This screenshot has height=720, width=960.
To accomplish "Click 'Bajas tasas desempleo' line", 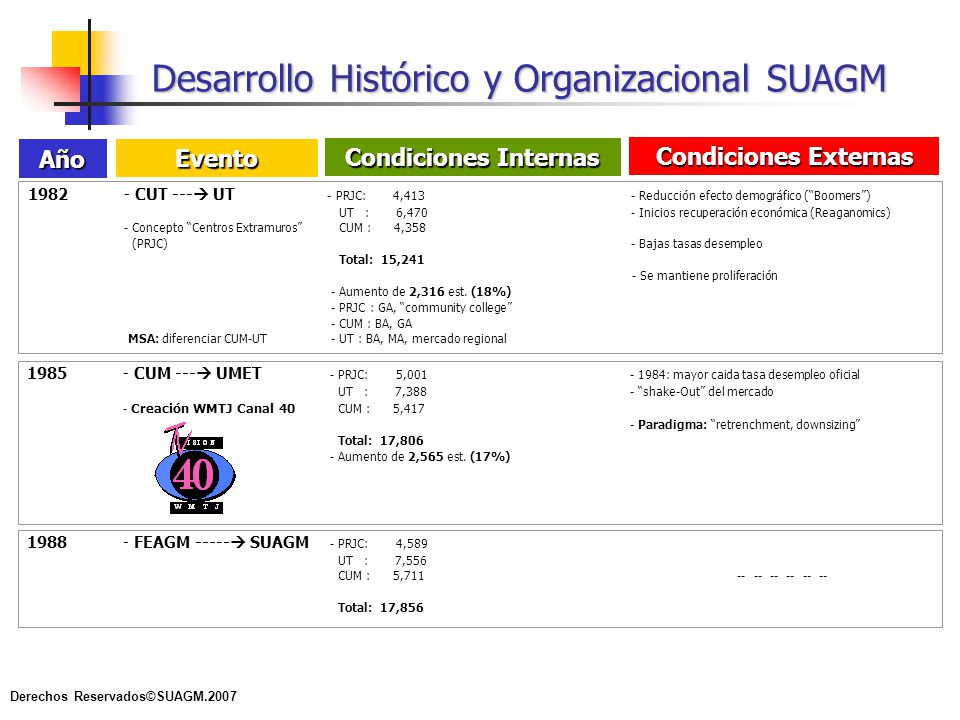I will 697,244.
